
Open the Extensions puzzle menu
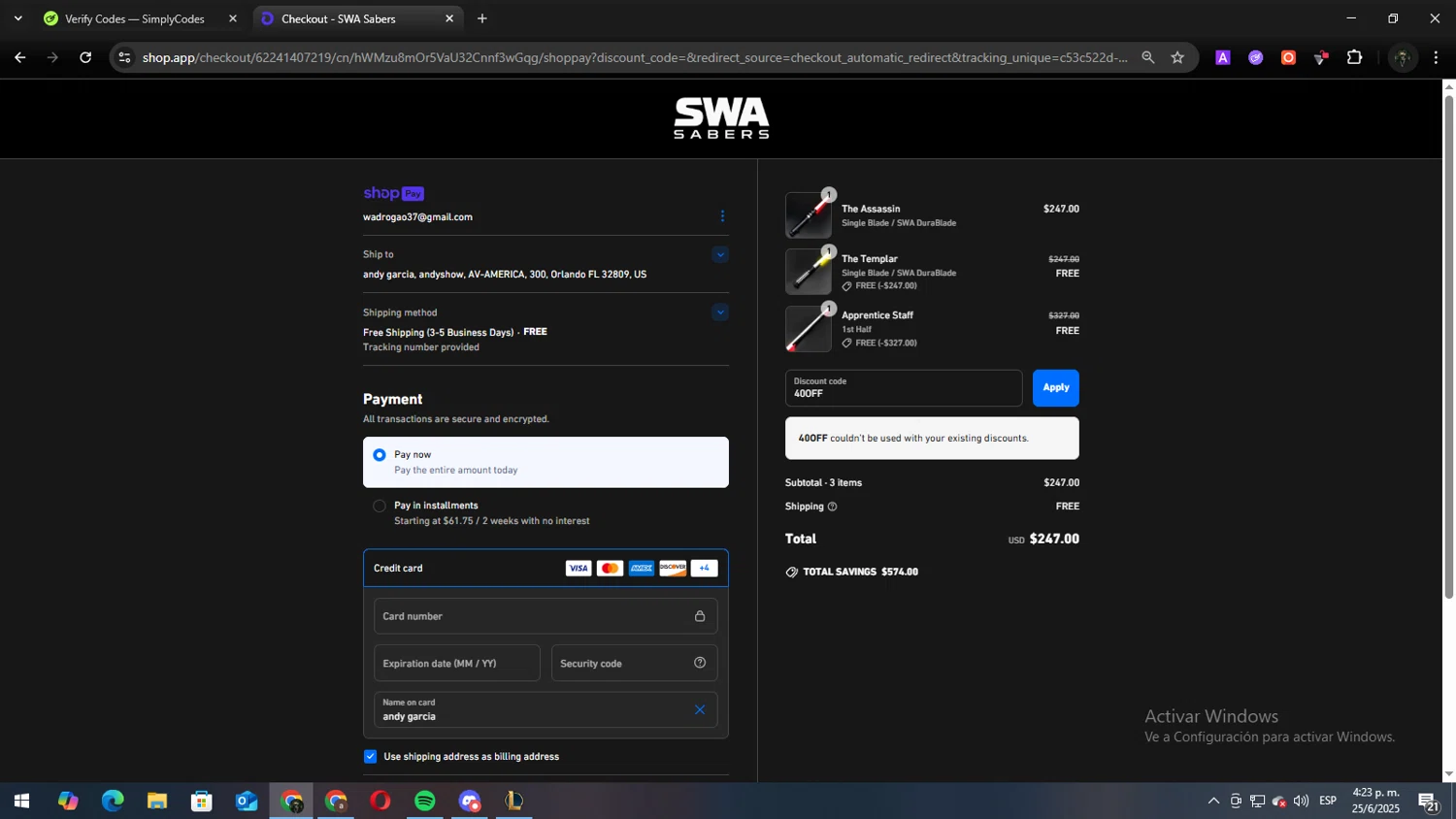(x=1355, y=57)
